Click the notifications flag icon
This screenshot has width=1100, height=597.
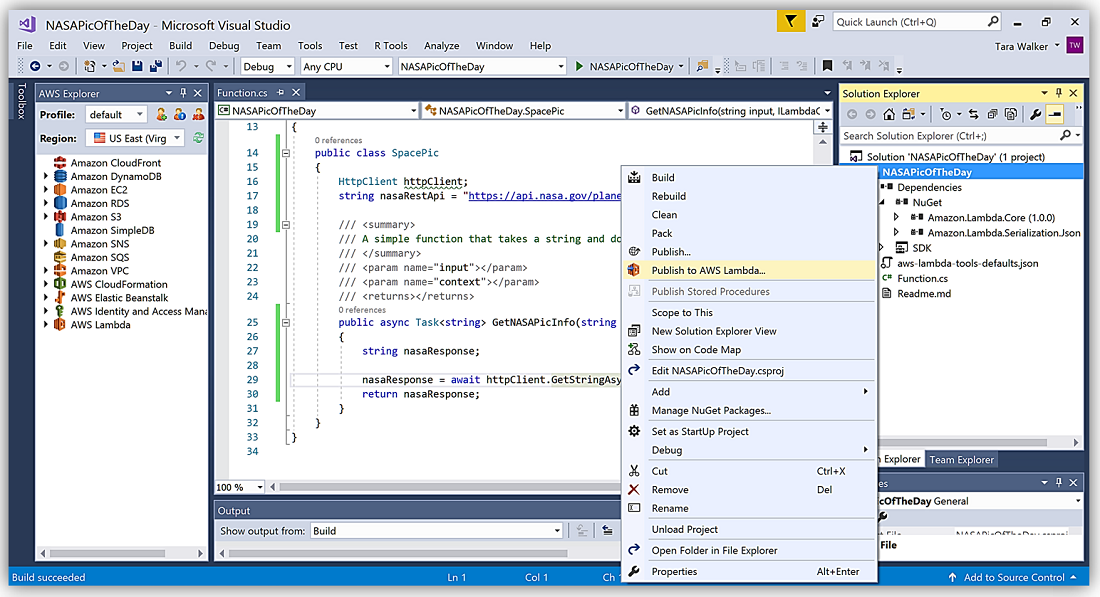coord(791,21)
